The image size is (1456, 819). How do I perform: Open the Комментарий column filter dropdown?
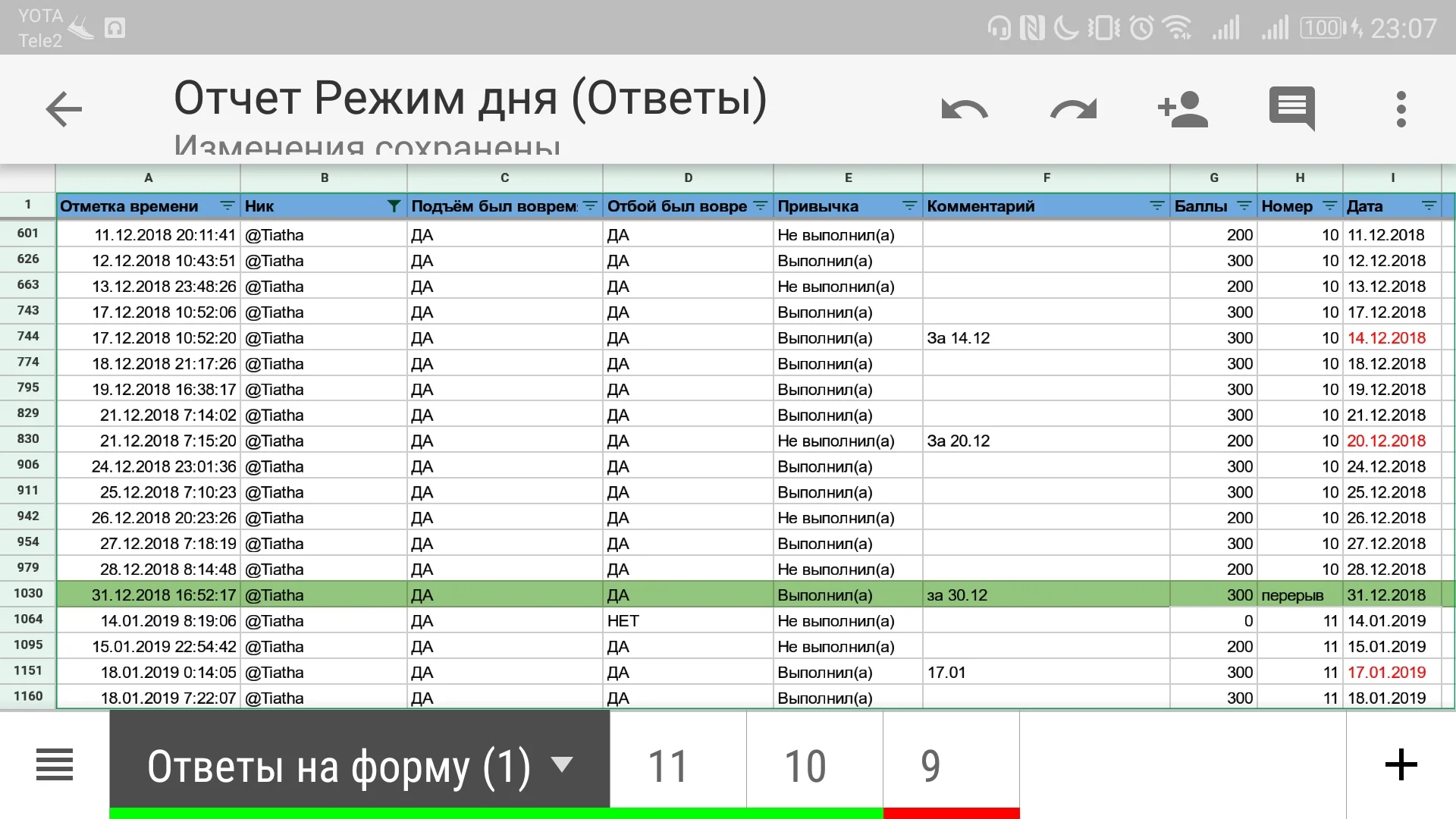pyautogui.click(x=1156, y=206)
